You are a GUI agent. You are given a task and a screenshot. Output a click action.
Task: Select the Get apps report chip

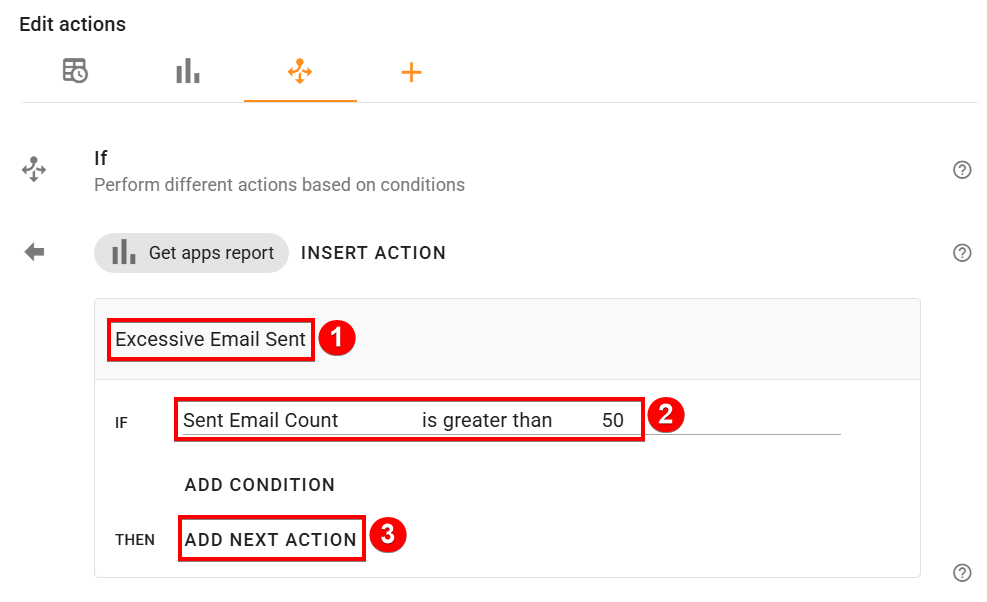(191, 253)
